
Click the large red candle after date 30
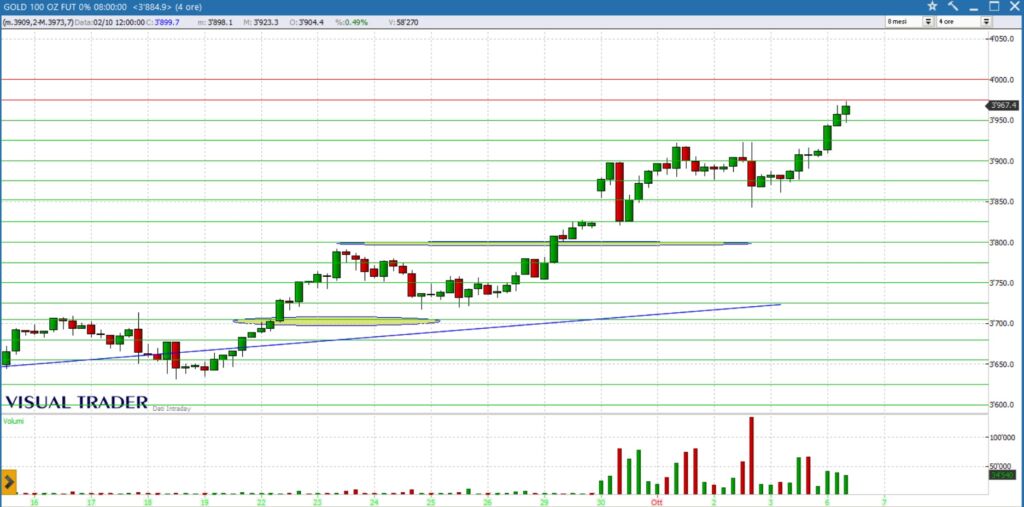[x=620, y=192]
